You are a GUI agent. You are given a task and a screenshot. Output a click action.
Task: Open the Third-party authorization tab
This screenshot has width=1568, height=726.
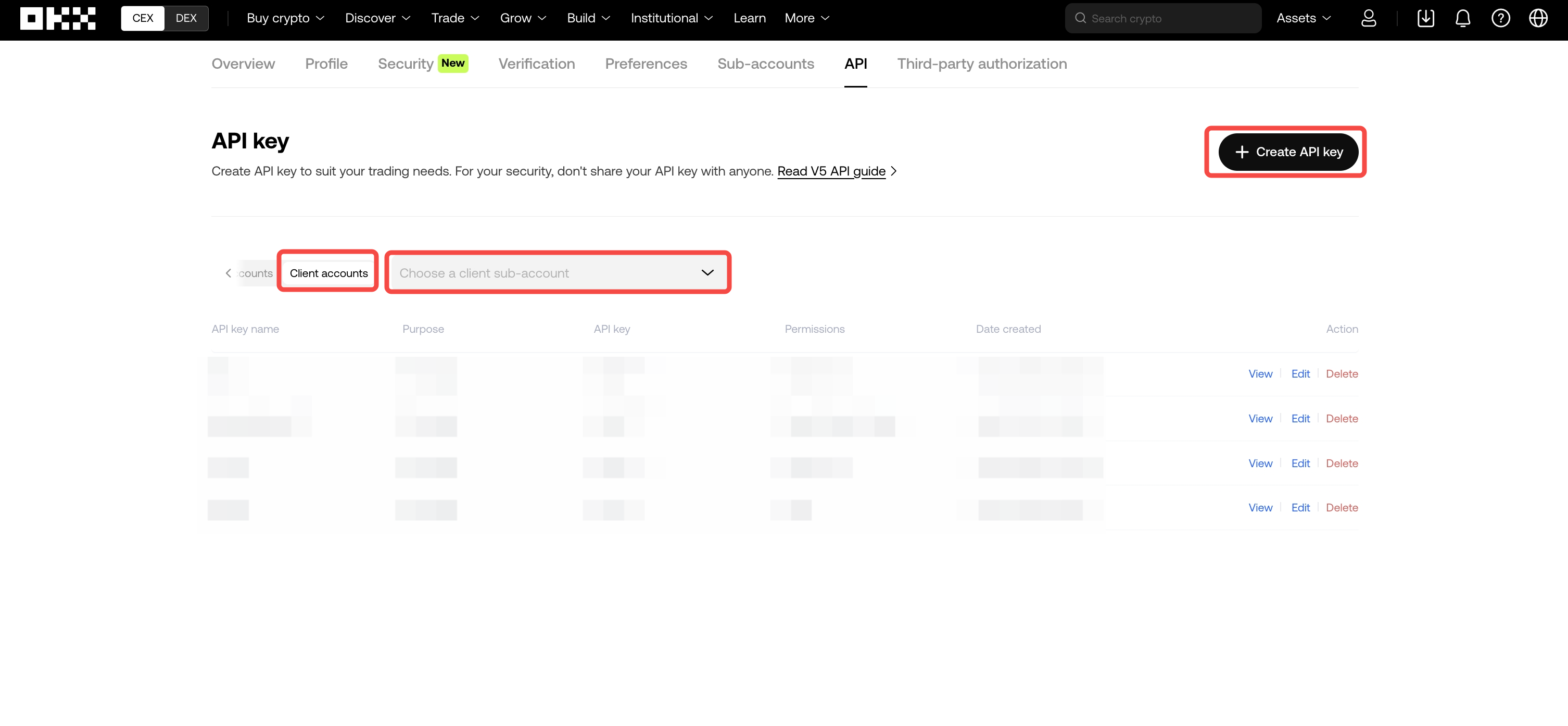coord(982,64)
